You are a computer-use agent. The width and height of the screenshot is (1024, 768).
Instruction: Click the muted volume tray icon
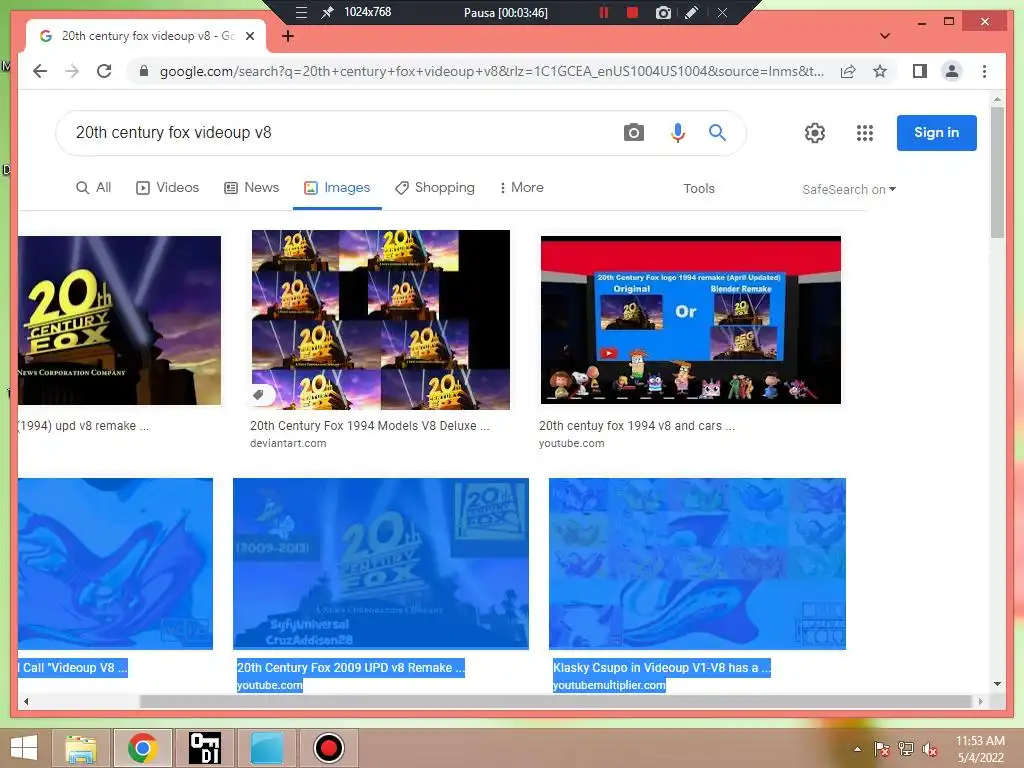click(930, 749)
